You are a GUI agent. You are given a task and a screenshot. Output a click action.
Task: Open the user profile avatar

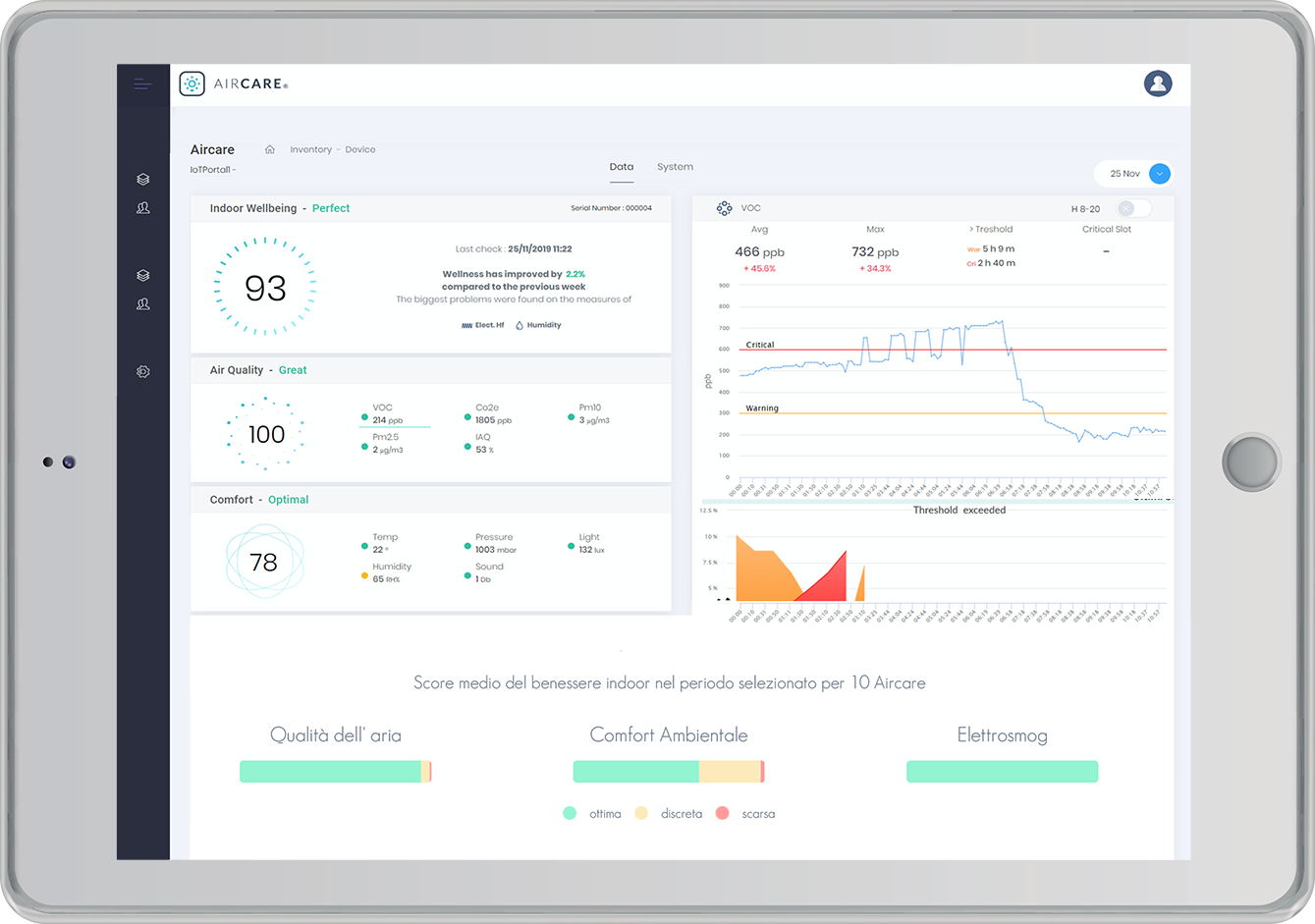pyautogui.click(x=1158, y=83)
